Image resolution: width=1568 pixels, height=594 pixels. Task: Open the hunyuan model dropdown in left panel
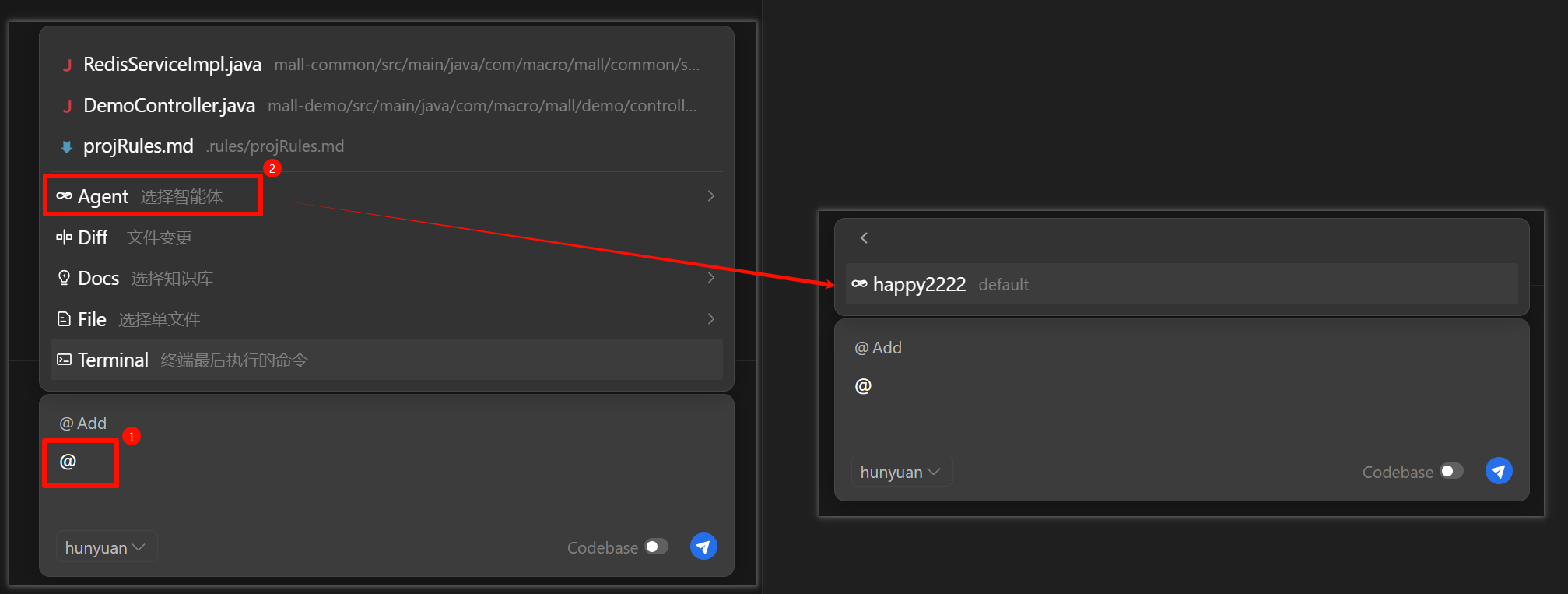106,547
